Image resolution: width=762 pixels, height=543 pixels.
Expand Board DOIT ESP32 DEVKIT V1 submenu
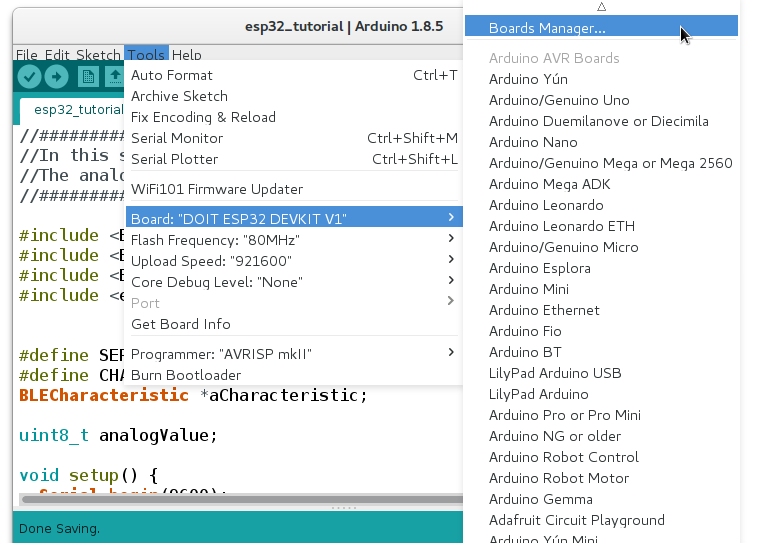[294, 217]
